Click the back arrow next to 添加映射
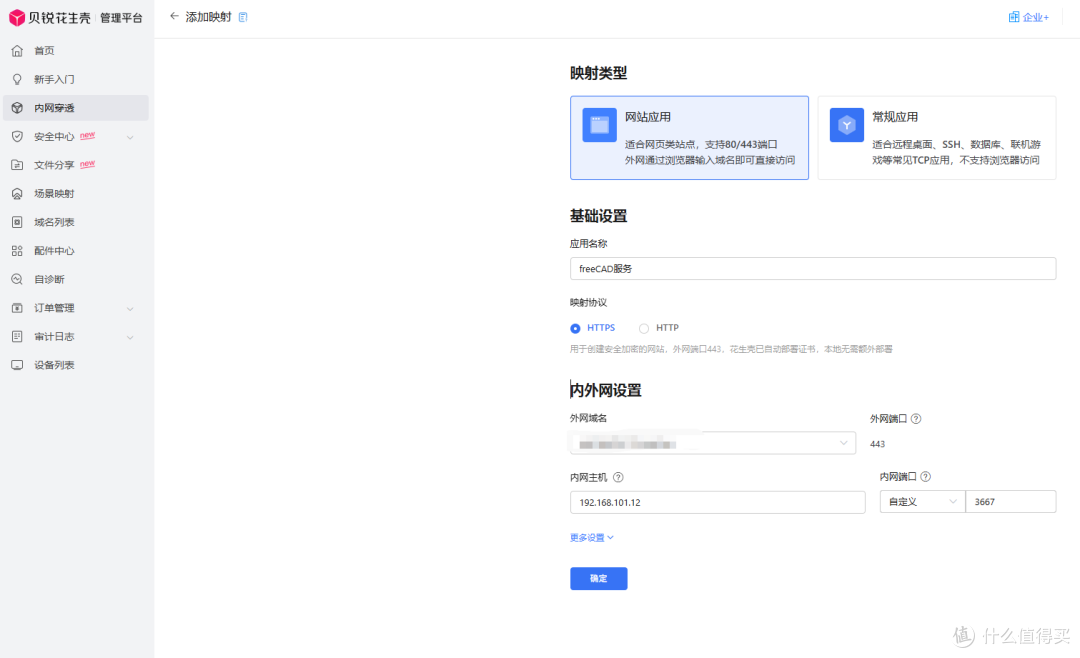The image size is (1080, 658). (174, 17)
